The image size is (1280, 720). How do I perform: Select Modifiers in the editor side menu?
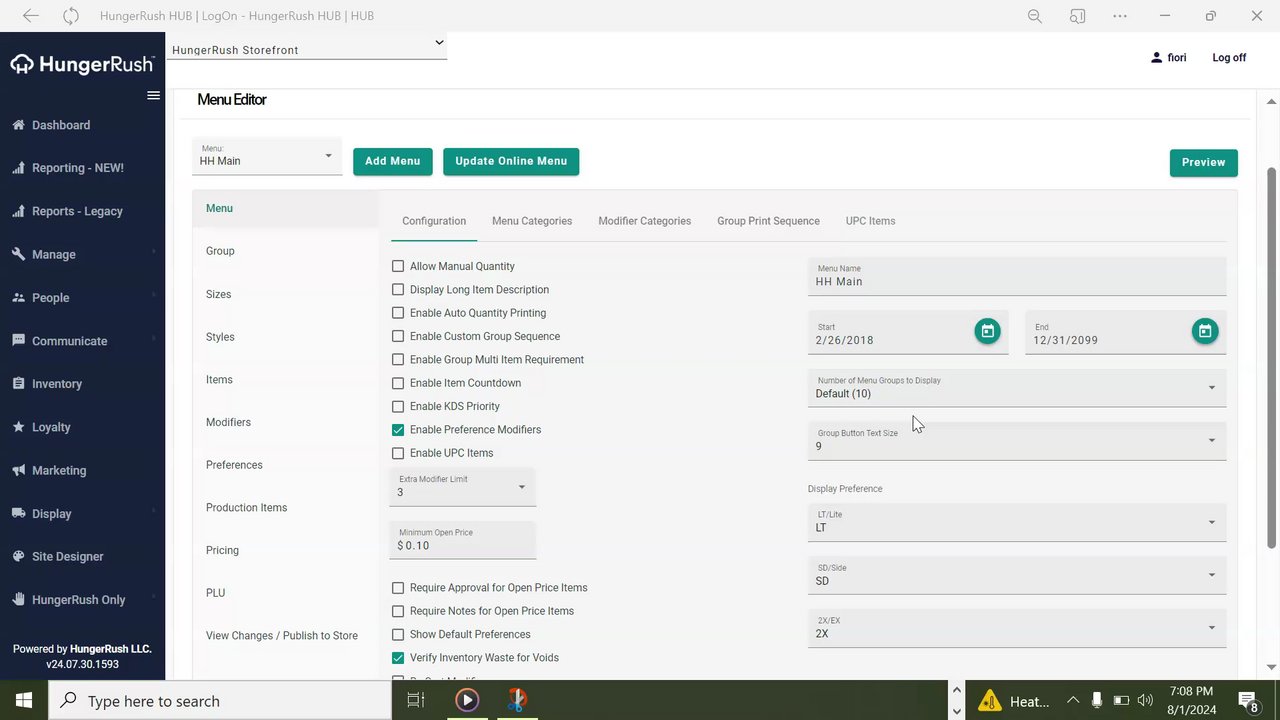tap(228, 422)
